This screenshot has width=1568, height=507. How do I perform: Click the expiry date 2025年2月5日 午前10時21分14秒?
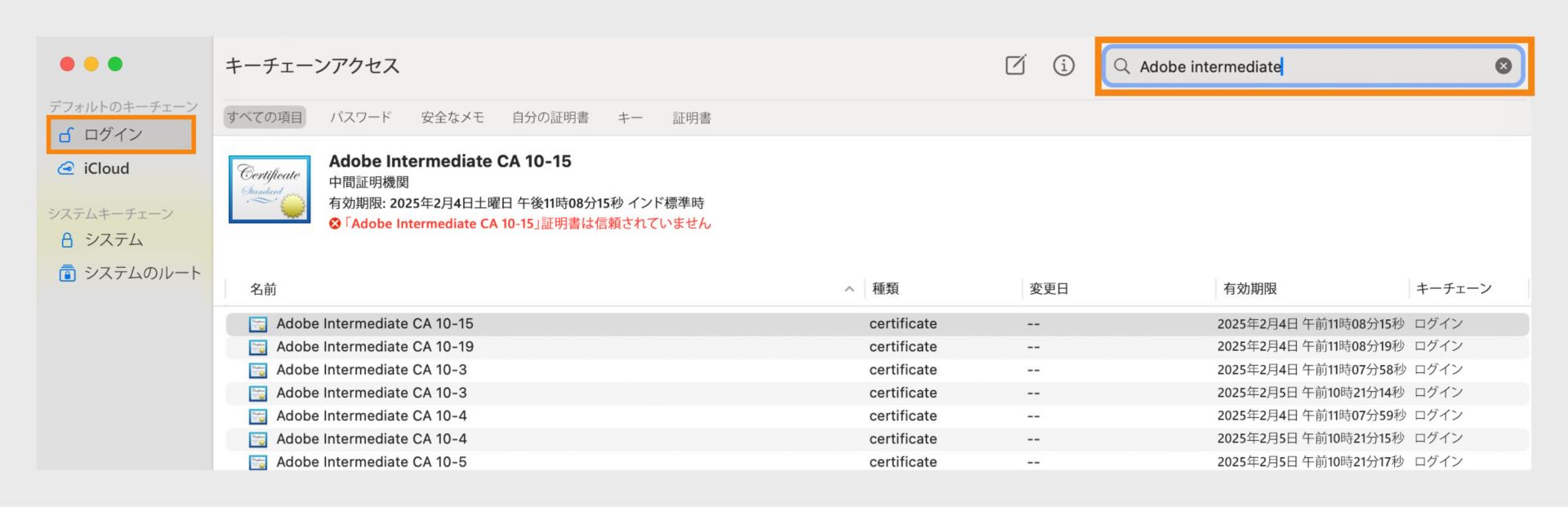1311,393
